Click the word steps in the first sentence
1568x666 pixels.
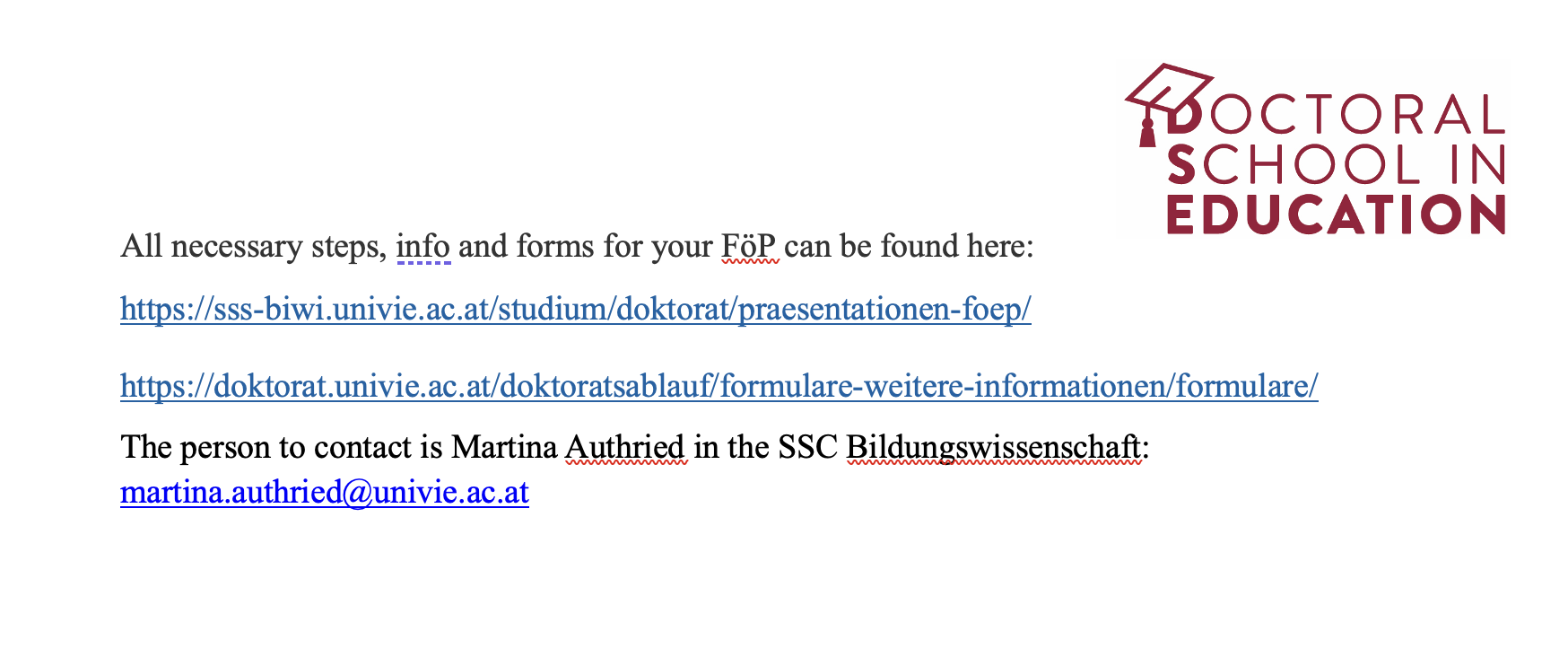(x=349, y=248)
